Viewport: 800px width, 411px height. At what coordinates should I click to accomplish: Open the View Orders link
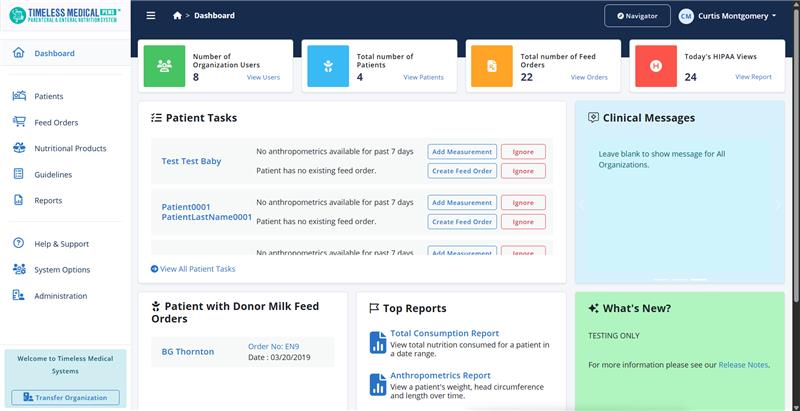[x=589, y=78]
